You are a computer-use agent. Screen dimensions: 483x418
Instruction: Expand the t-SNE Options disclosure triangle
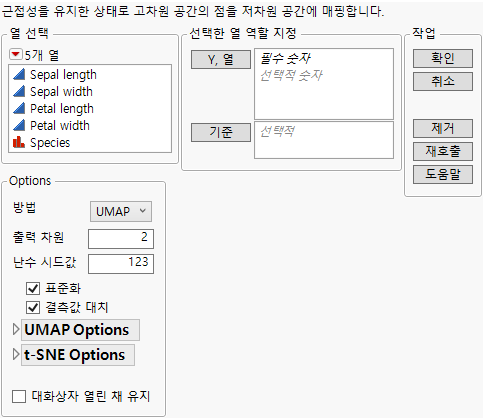(x=16, y=355)
